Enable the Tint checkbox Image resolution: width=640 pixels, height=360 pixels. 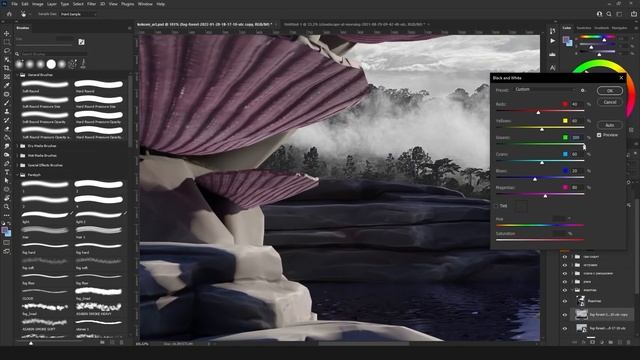pyautogui.click(x=496, y=206)
